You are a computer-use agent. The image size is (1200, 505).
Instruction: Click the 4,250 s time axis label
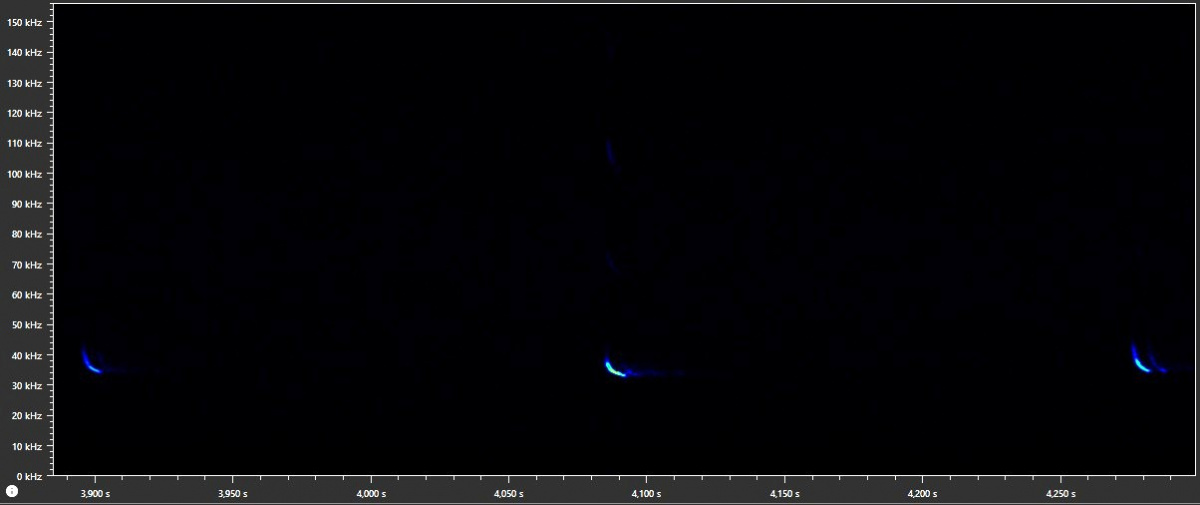point(1060,494)
